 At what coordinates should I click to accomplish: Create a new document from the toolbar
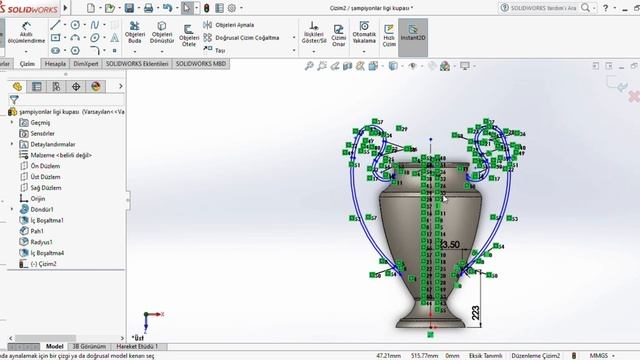(x=91, y=8)
